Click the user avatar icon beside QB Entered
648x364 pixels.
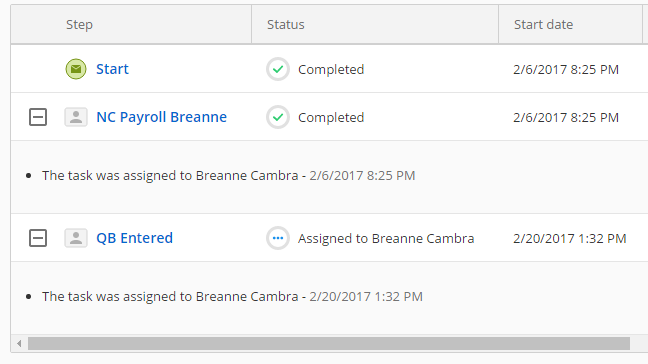pyautogui.click(x=76, y=238)
